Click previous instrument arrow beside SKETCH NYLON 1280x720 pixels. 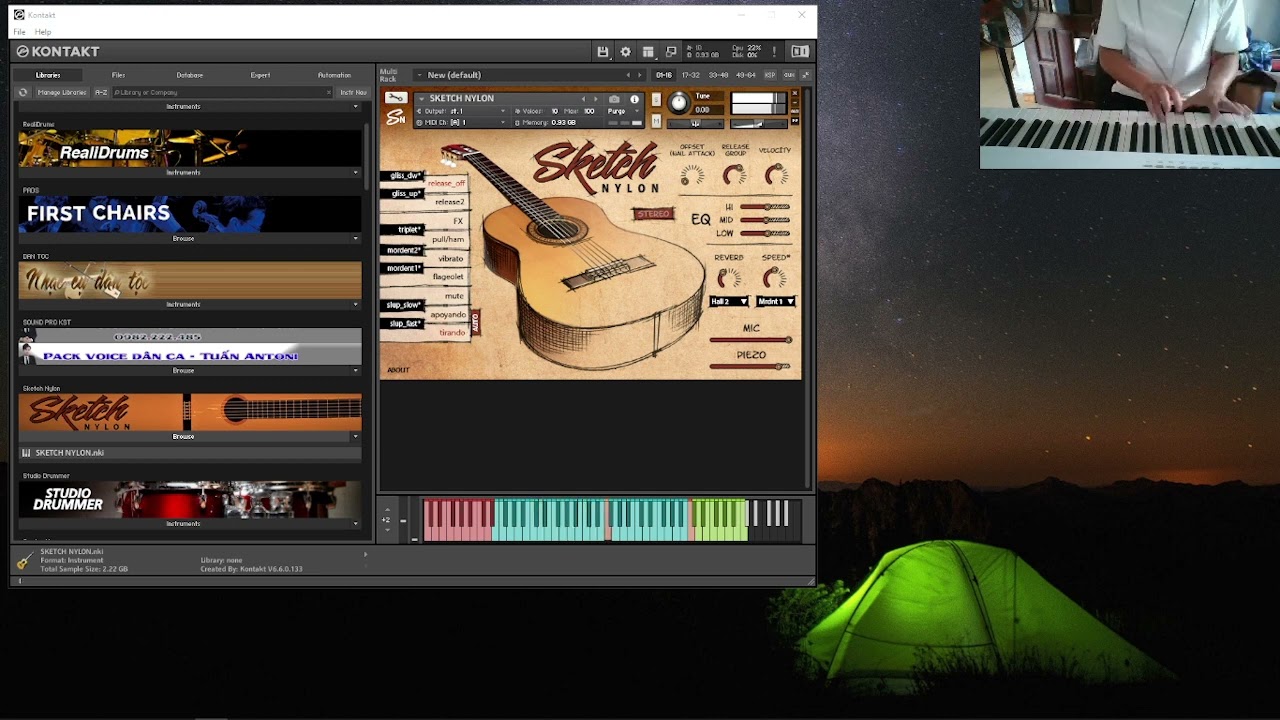584,99
